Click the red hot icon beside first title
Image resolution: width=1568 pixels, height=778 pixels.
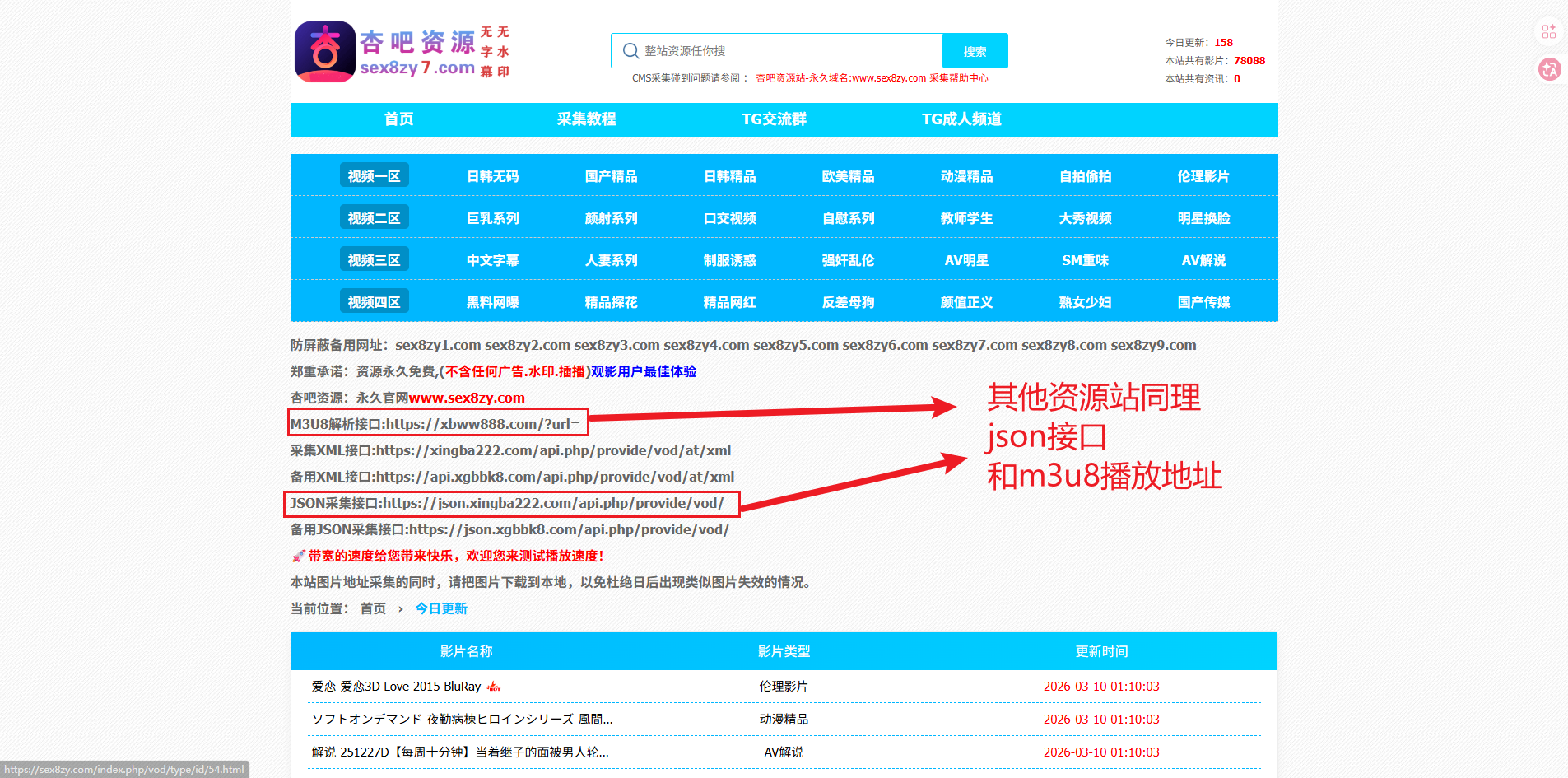(x=494, y=687)
